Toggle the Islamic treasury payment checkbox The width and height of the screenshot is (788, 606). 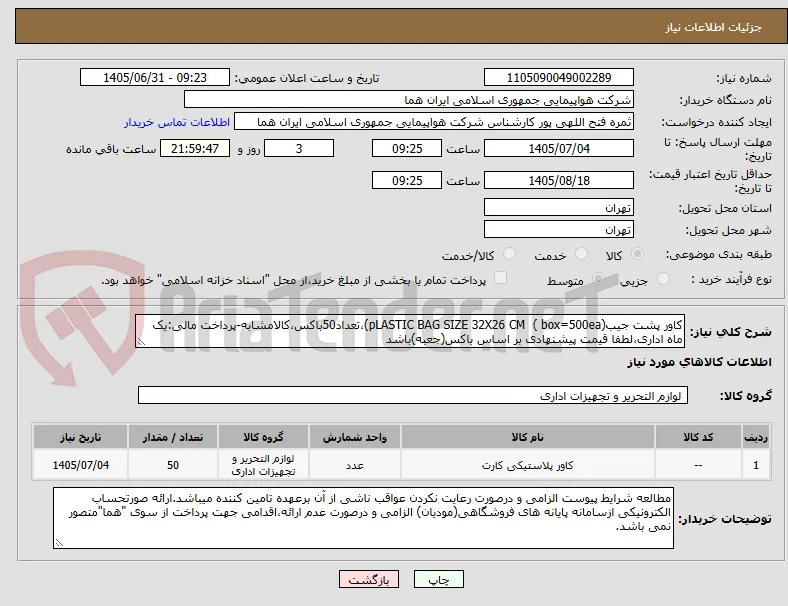(x=500, y=278)
